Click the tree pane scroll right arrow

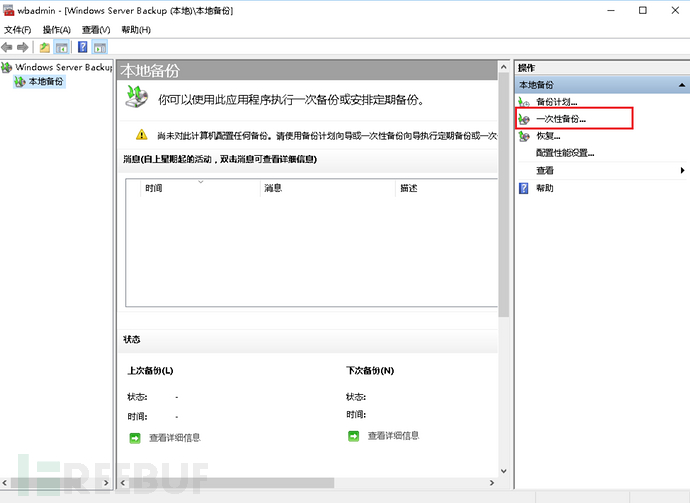(106, 483)
